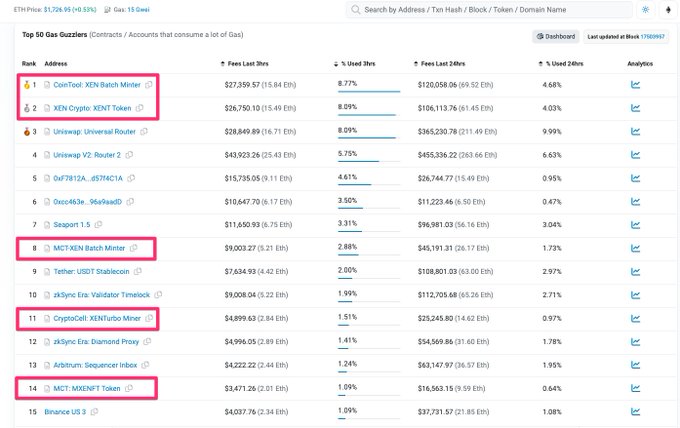Click the 15 Gwei gas price link

[x=138, y=10]
